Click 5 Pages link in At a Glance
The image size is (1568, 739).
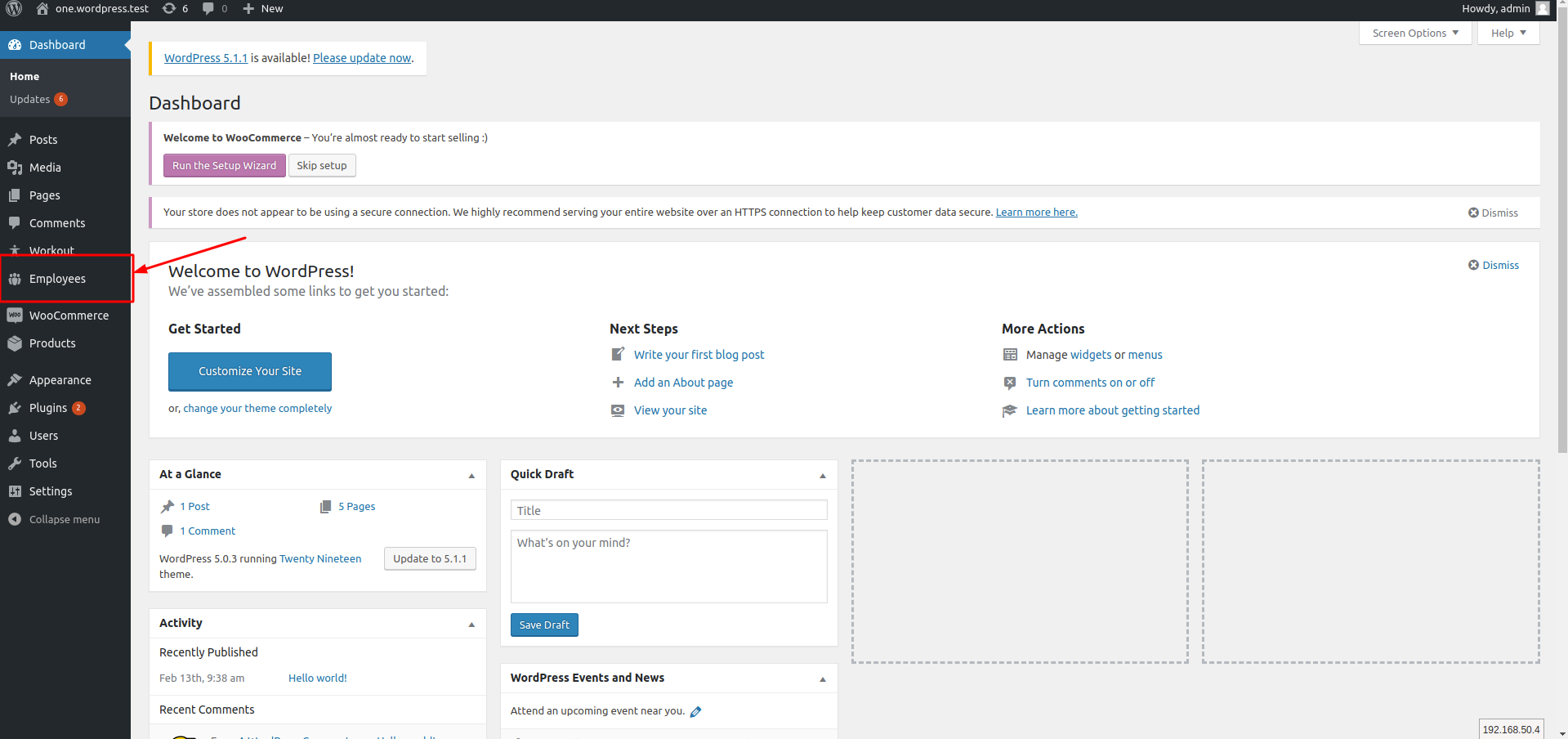coord(357,507)
